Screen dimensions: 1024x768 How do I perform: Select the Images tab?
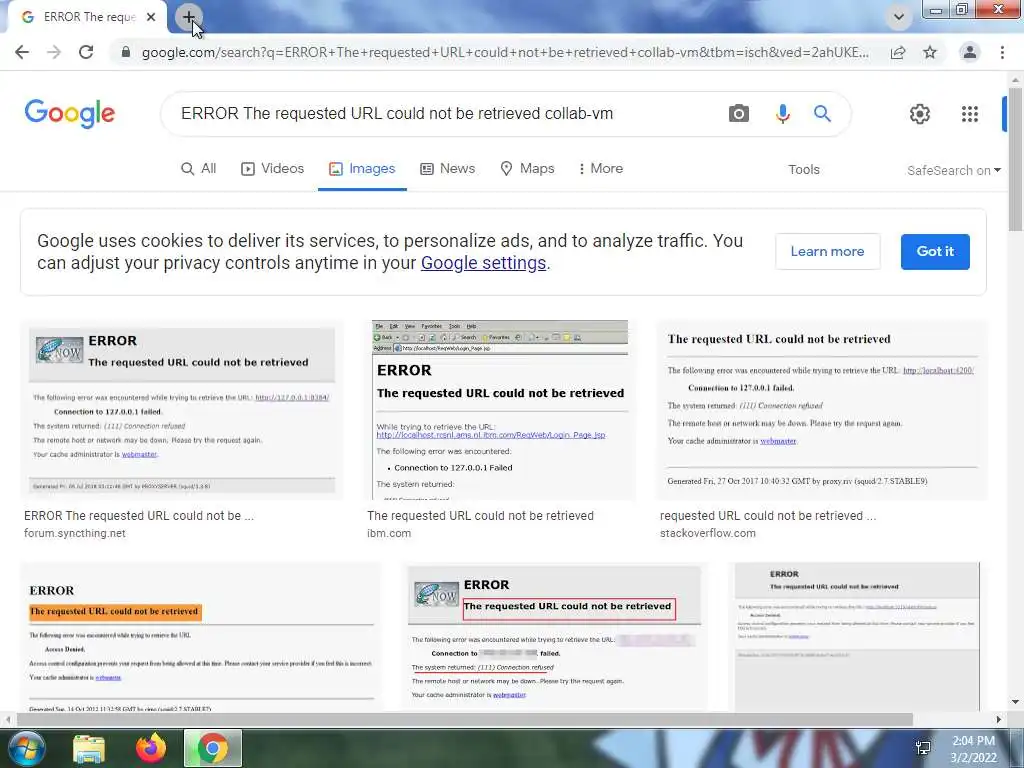click(x=362, y=168)
